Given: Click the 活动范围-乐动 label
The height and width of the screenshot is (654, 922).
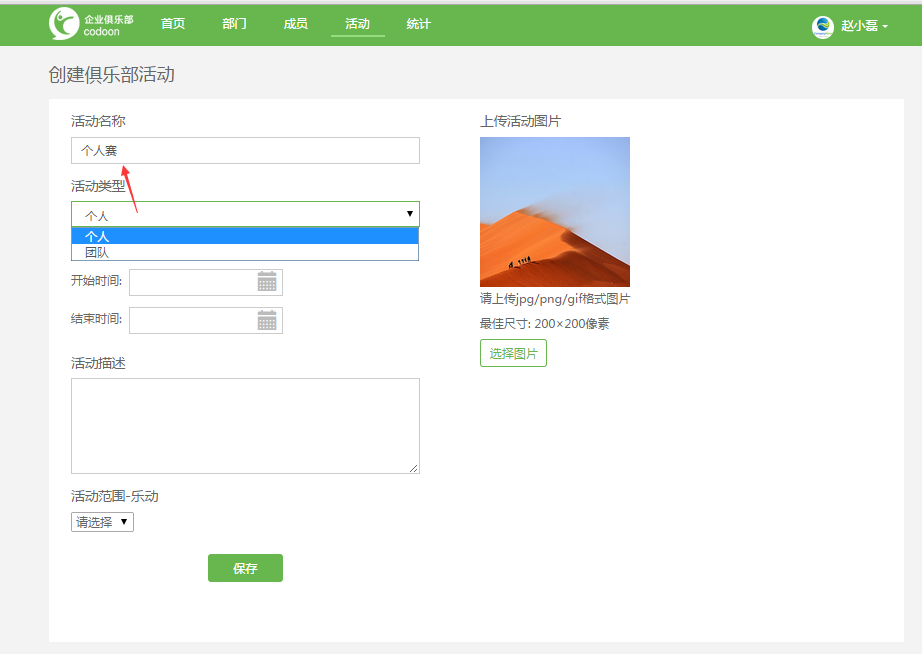Looking at the screenshot, I should pyautogui.click(x=115, y=496).
